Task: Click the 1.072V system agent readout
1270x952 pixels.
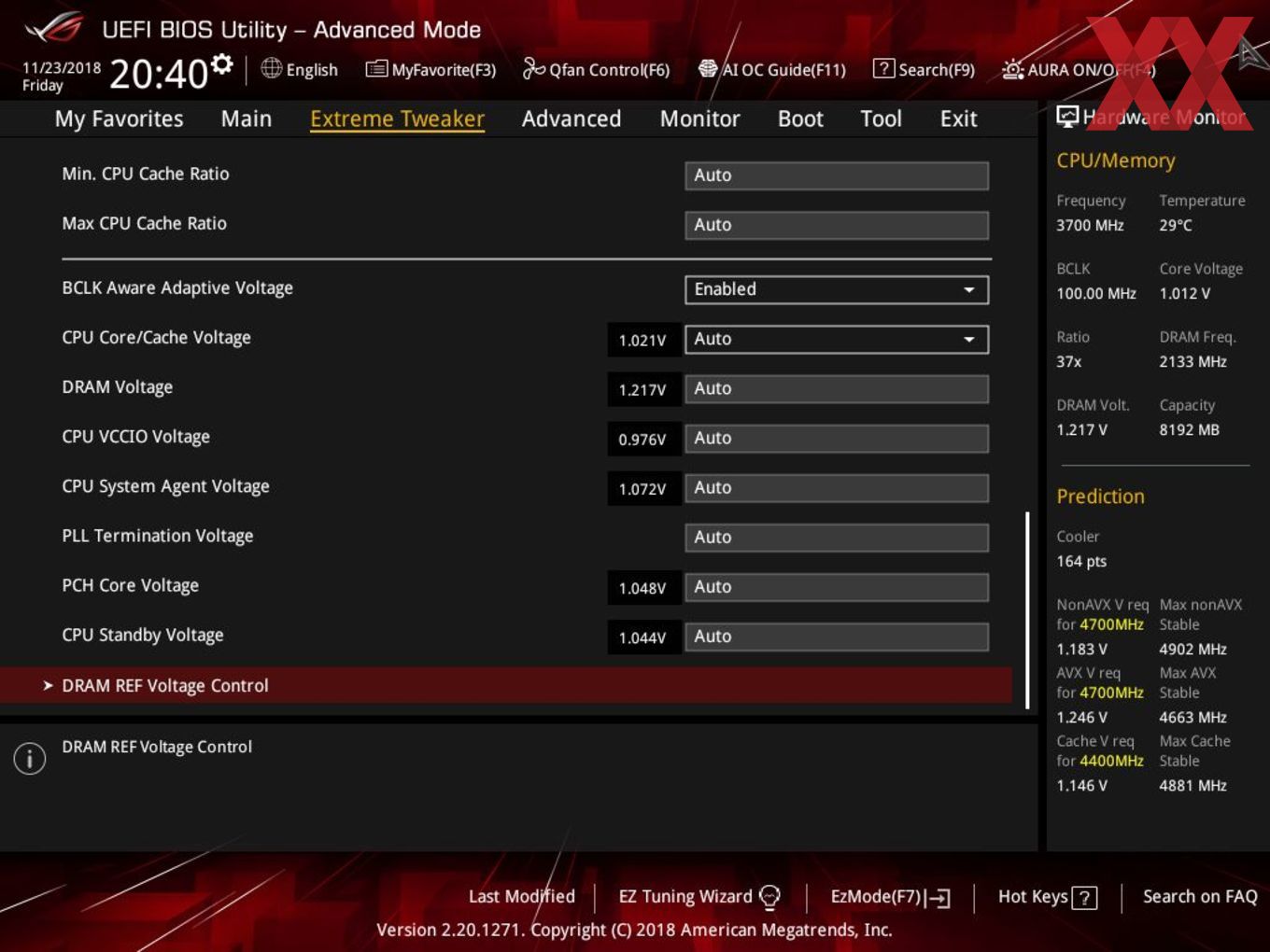Action: (642, 488)
